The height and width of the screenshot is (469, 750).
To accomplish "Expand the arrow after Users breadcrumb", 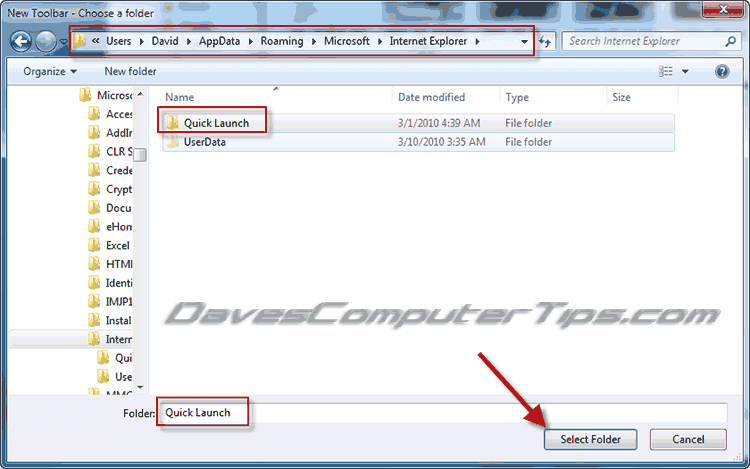I will click(142, 42).
